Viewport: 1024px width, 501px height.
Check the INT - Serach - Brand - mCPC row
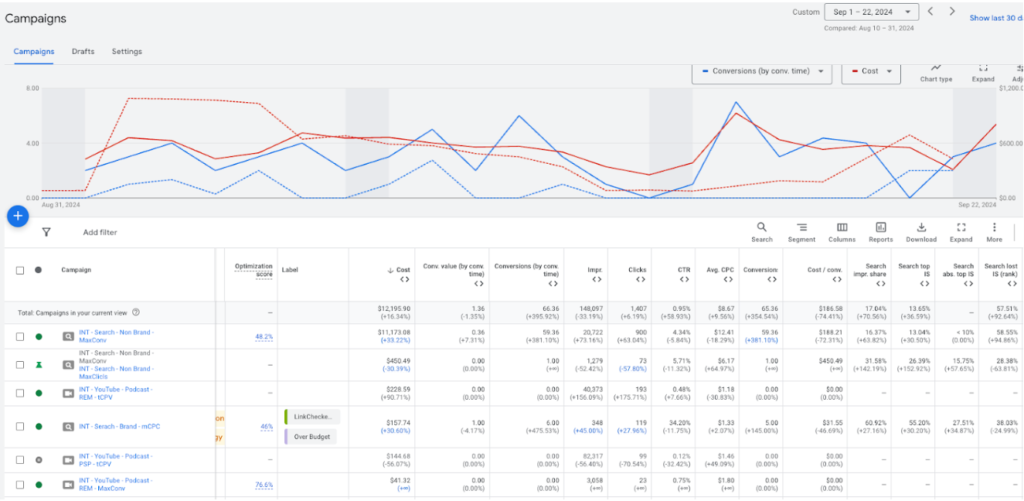[x=20, y=426]
